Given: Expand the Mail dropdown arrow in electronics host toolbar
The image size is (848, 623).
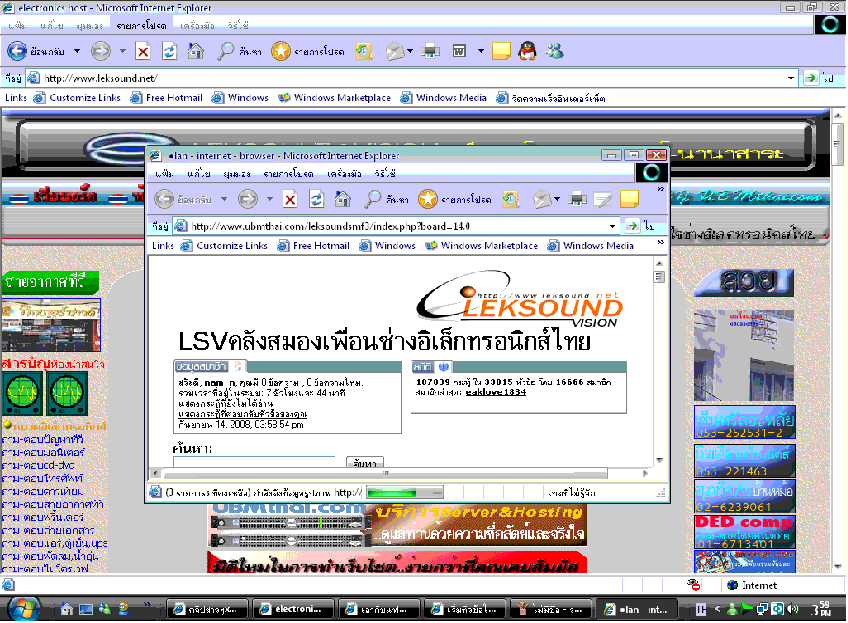Looking at the screenshot, I should click(x=410, y=51).
